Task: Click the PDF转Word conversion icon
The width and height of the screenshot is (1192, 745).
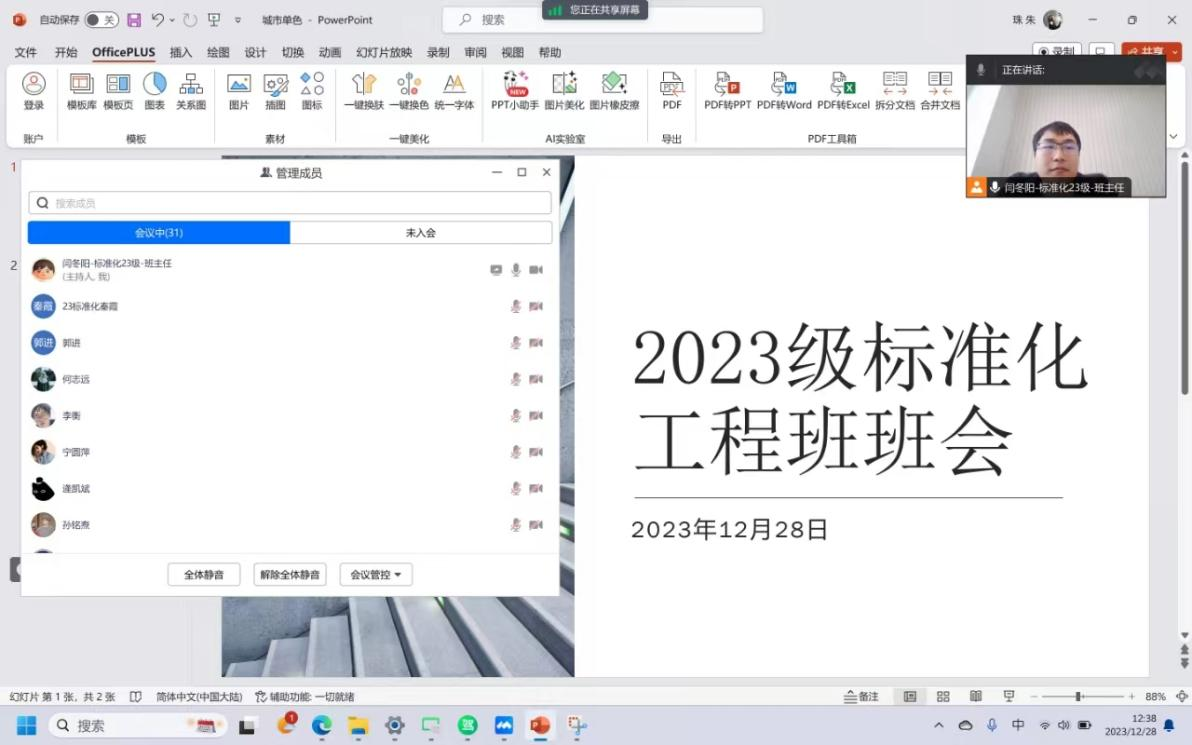Action: [x=784, y=90]
